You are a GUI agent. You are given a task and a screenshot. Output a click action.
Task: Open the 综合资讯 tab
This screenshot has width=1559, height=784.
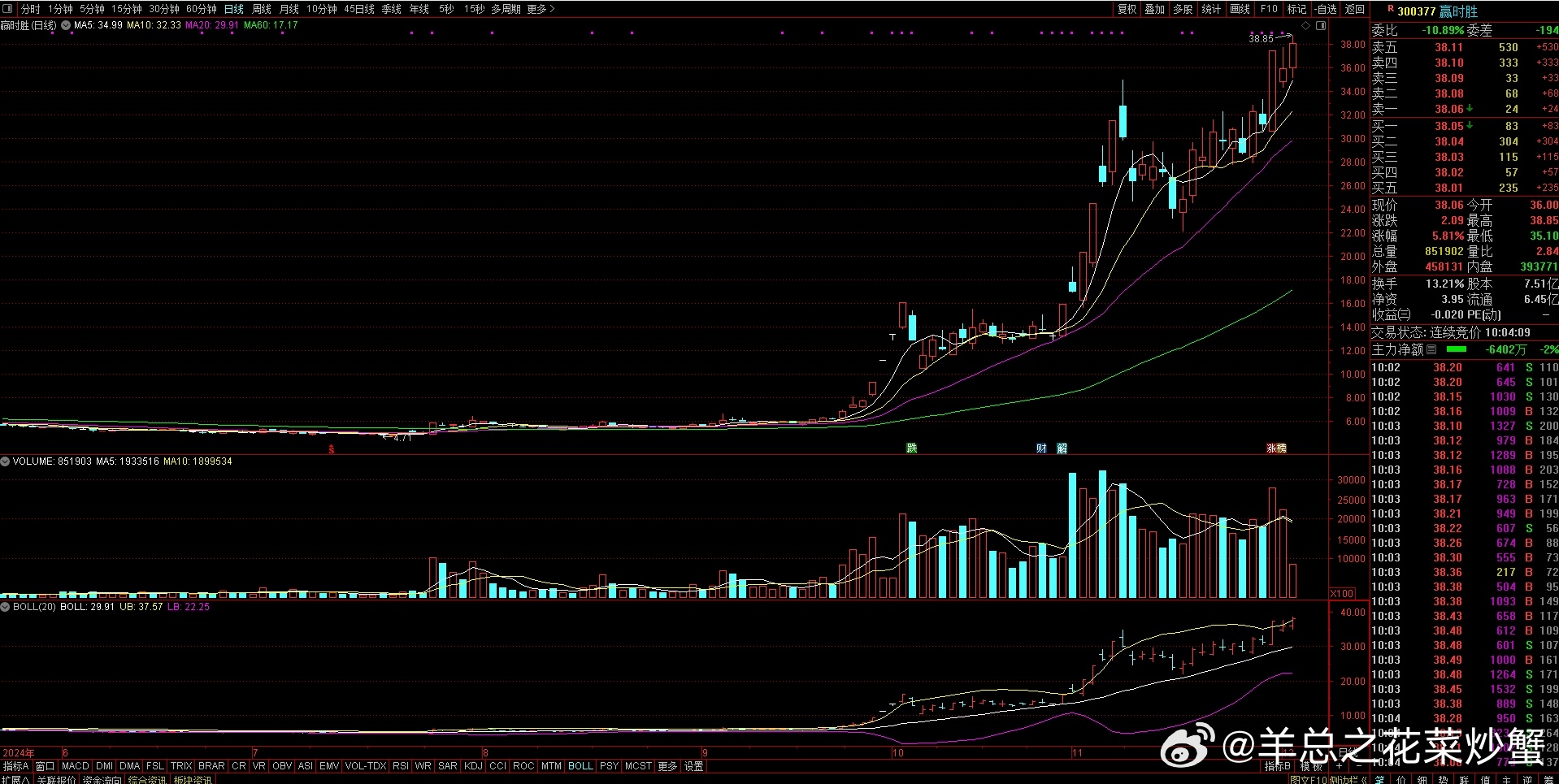[147, 779]
